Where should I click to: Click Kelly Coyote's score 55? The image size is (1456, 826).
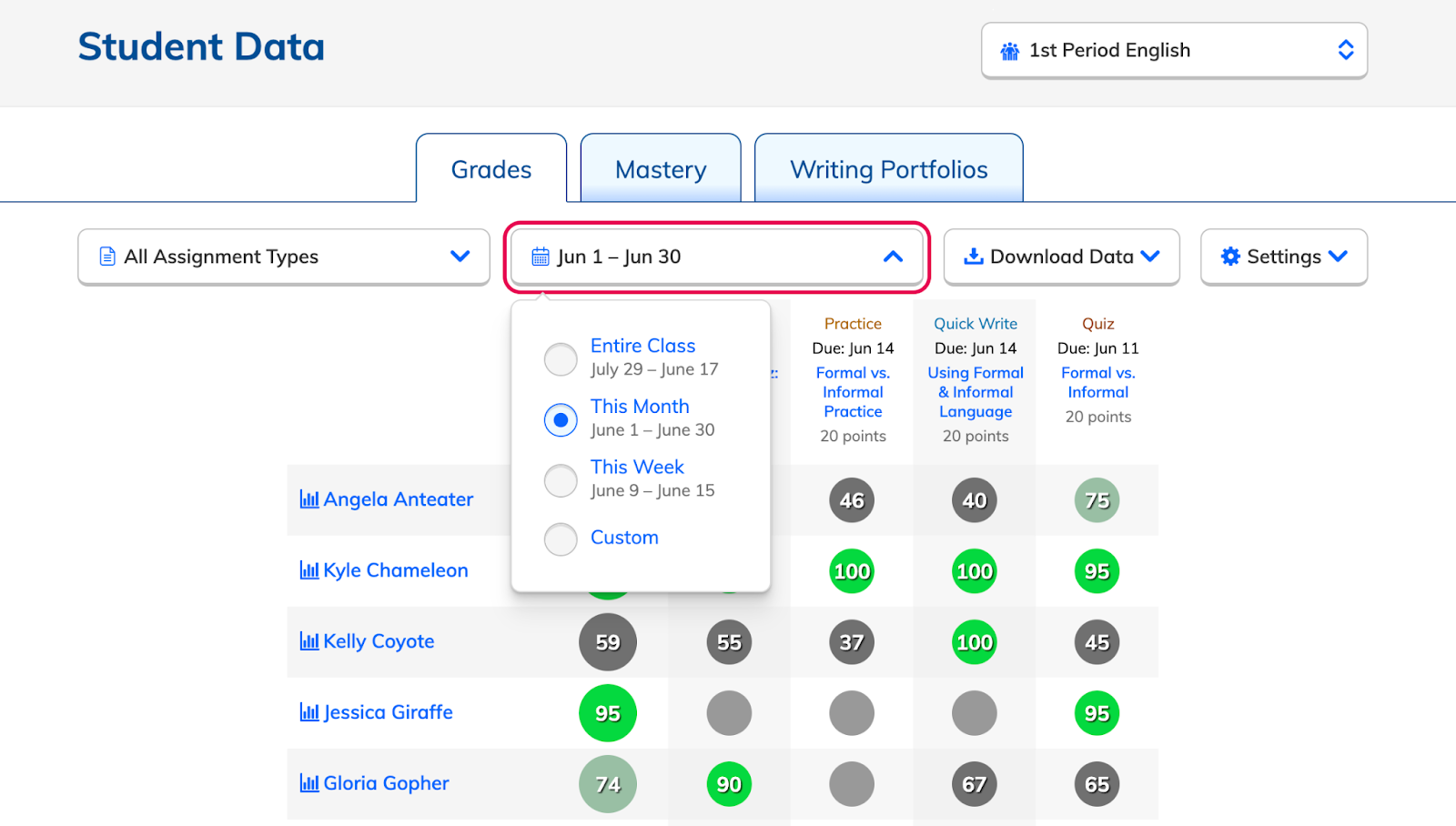729,642
